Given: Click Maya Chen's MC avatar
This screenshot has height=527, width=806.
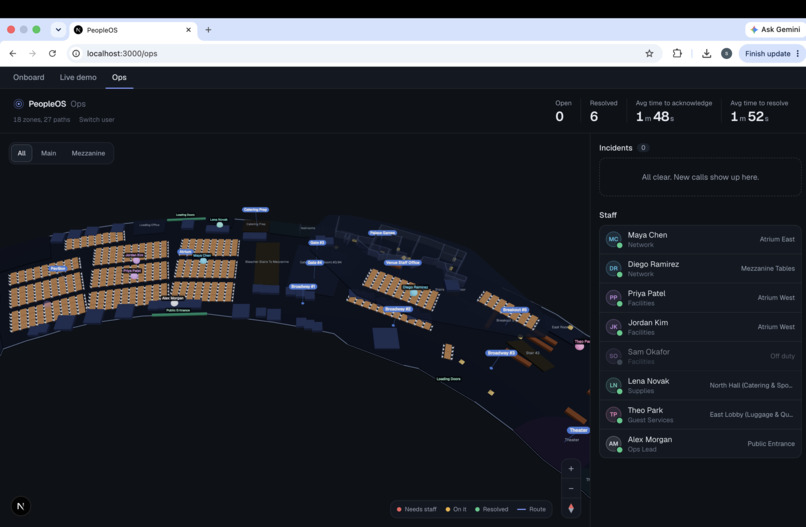Looking at the screenshot, I should (x=613, y=240).
